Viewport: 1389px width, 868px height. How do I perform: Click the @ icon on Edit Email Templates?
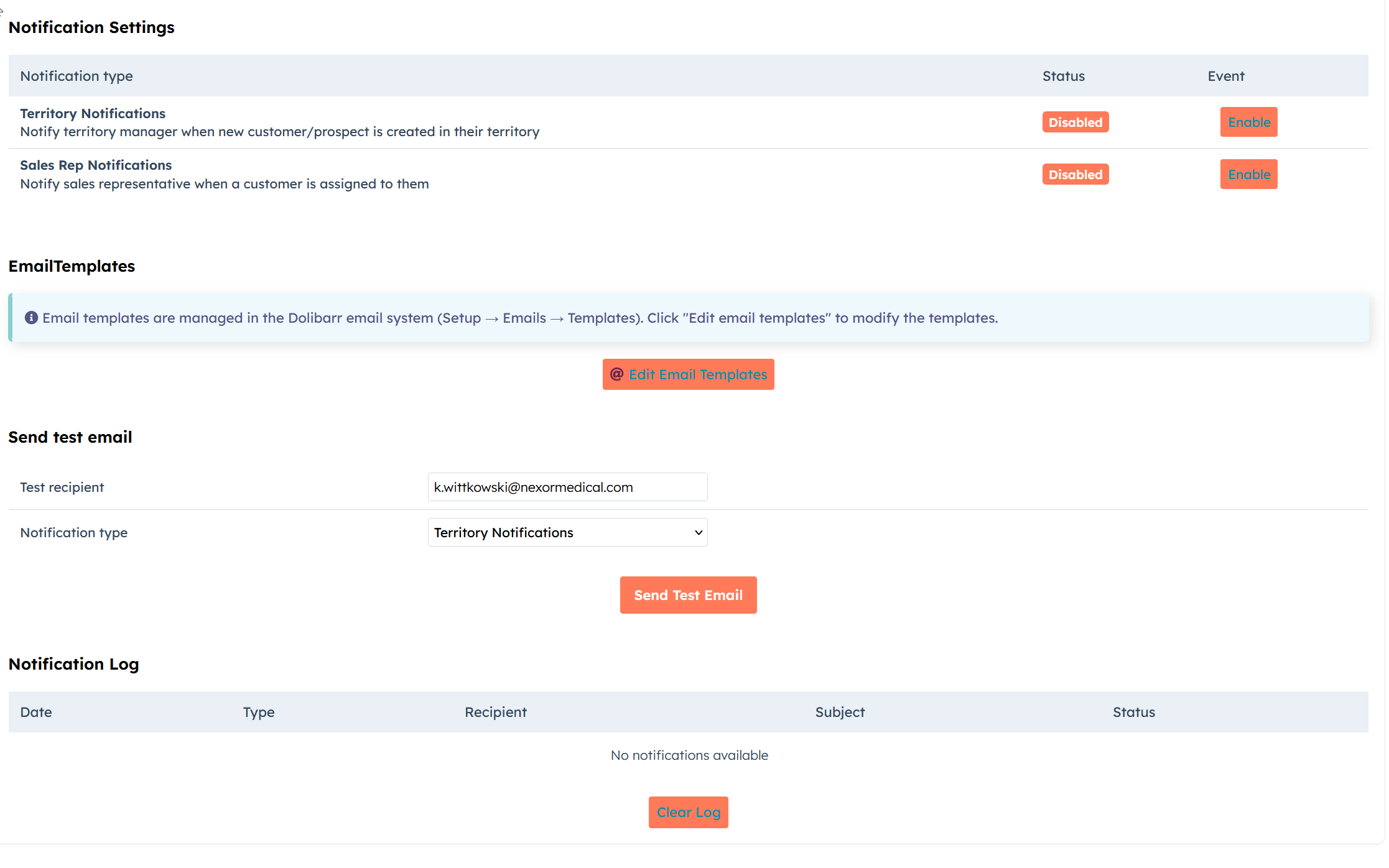pos(616,374)
